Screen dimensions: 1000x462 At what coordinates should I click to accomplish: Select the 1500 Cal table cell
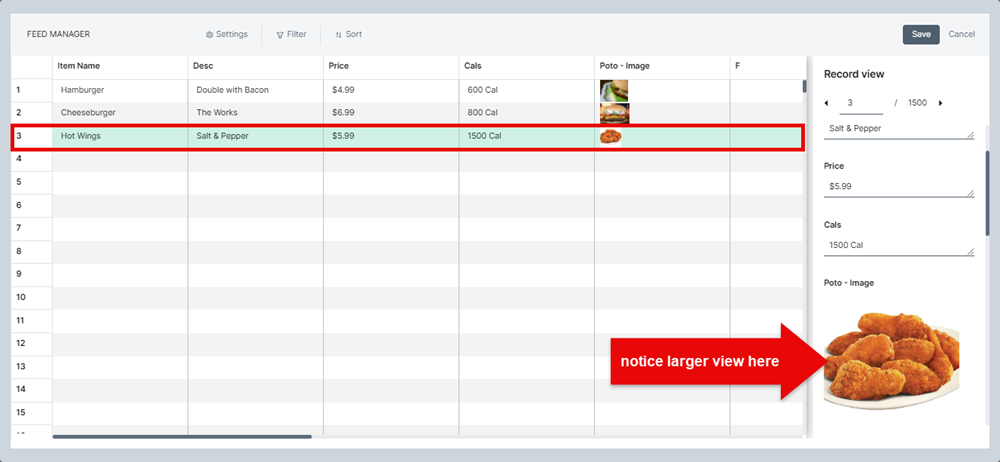pyautogui.click(x=527, y=137)
